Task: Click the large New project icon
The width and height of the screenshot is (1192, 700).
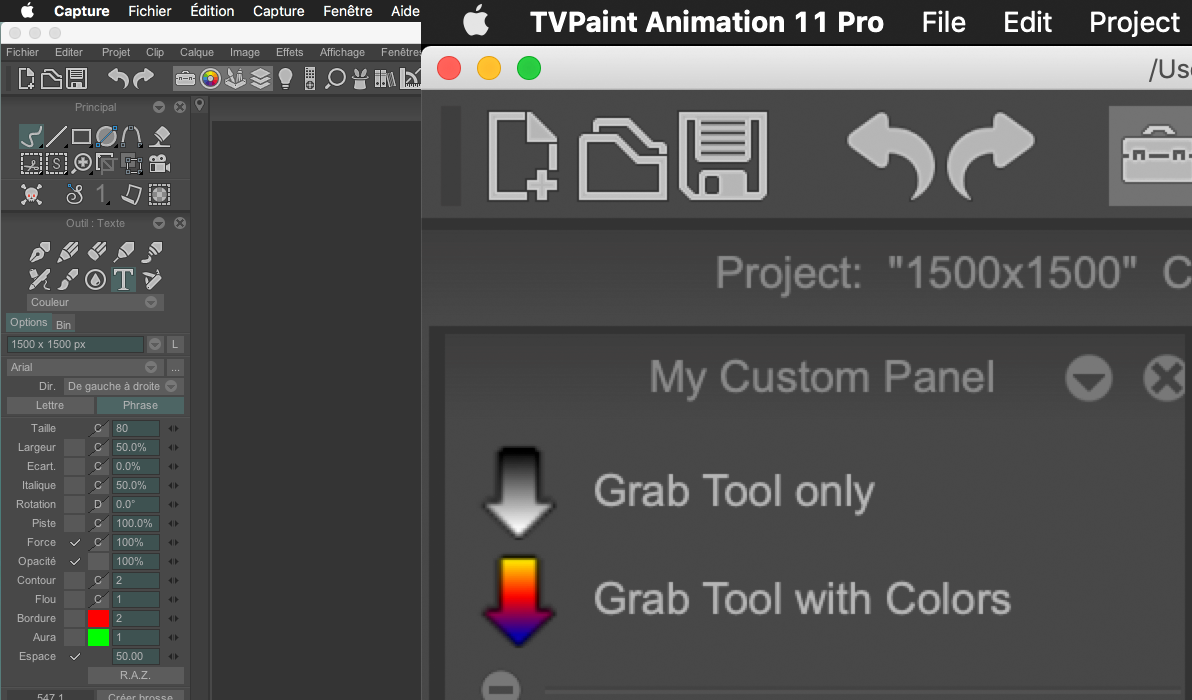Action: pos(523,156)
